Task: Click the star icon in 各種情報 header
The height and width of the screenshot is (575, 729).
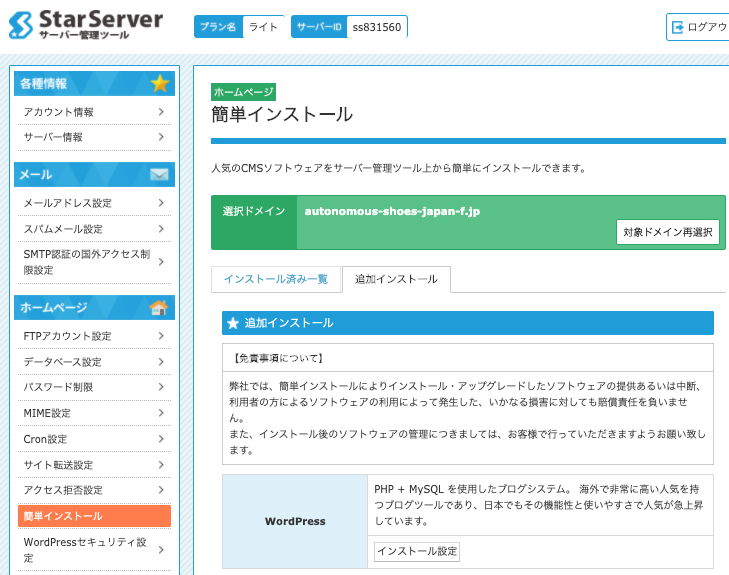Action: pyautogui.click(x=160, y=83)
